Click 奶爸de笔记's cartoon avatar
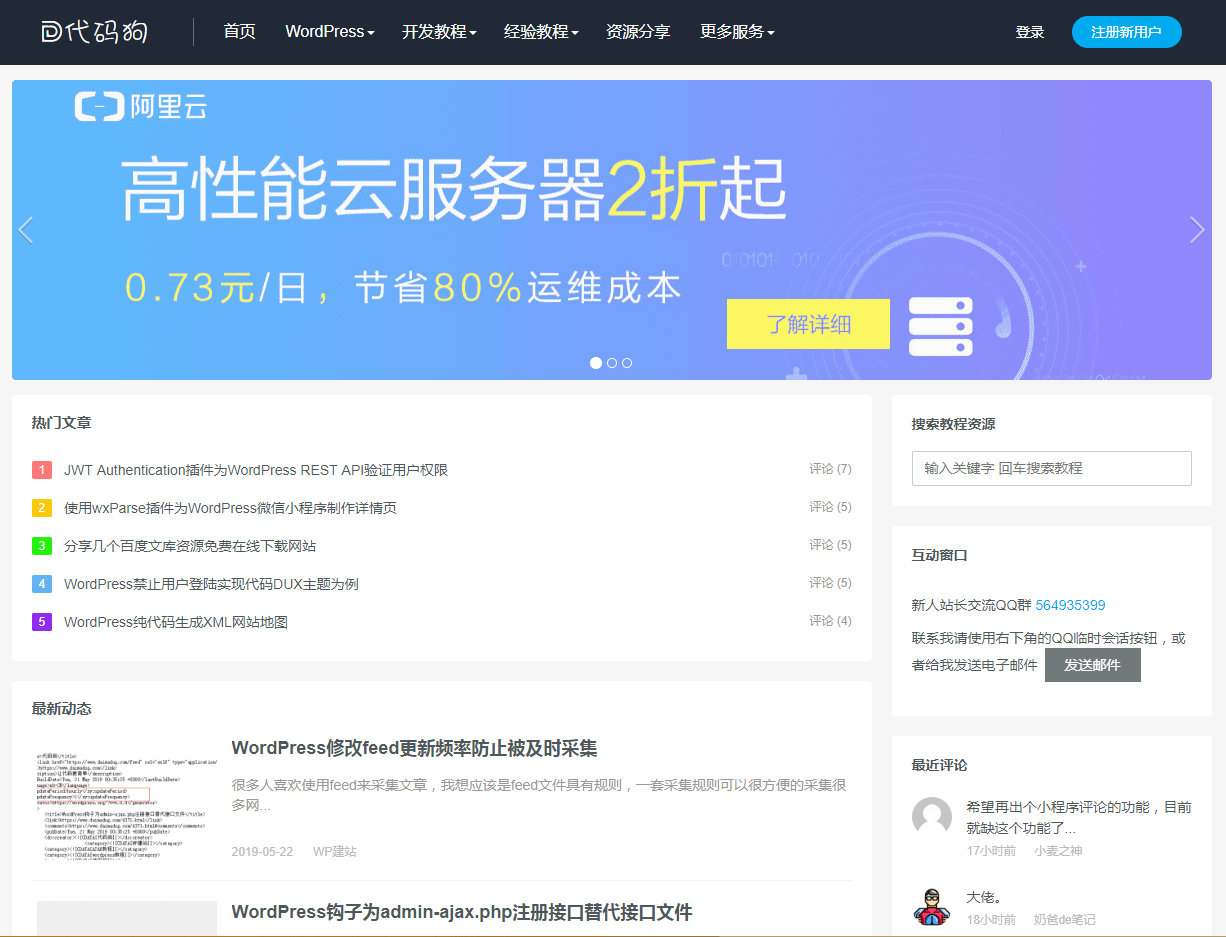 [x=932, y=908]
